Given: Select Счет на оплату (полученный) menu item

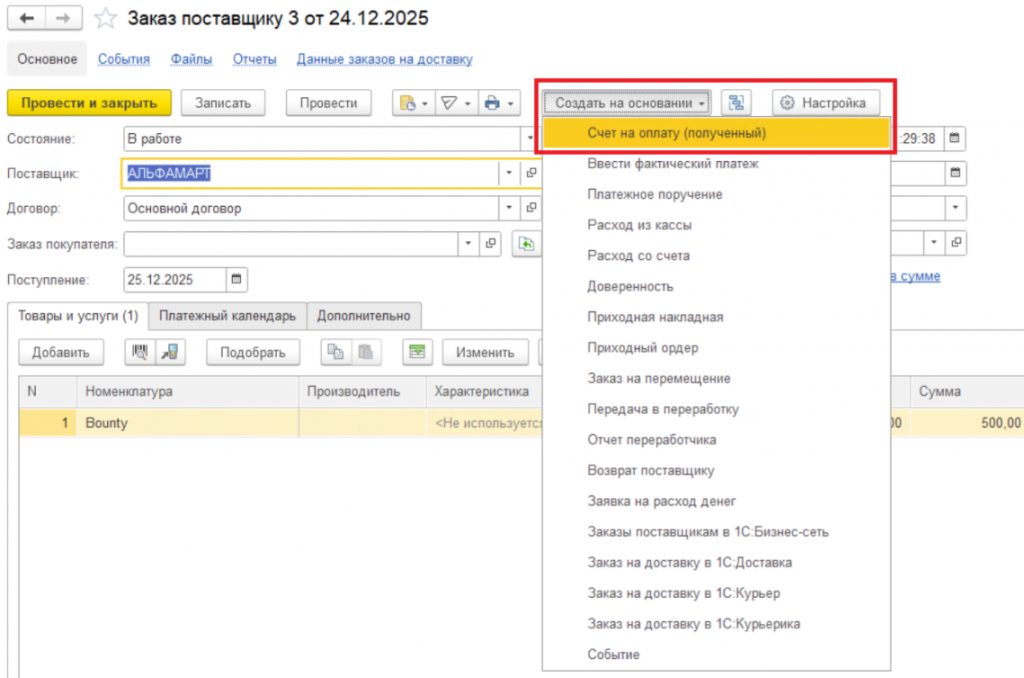Looking at the screenshot, I should click(x=716, y=133).
